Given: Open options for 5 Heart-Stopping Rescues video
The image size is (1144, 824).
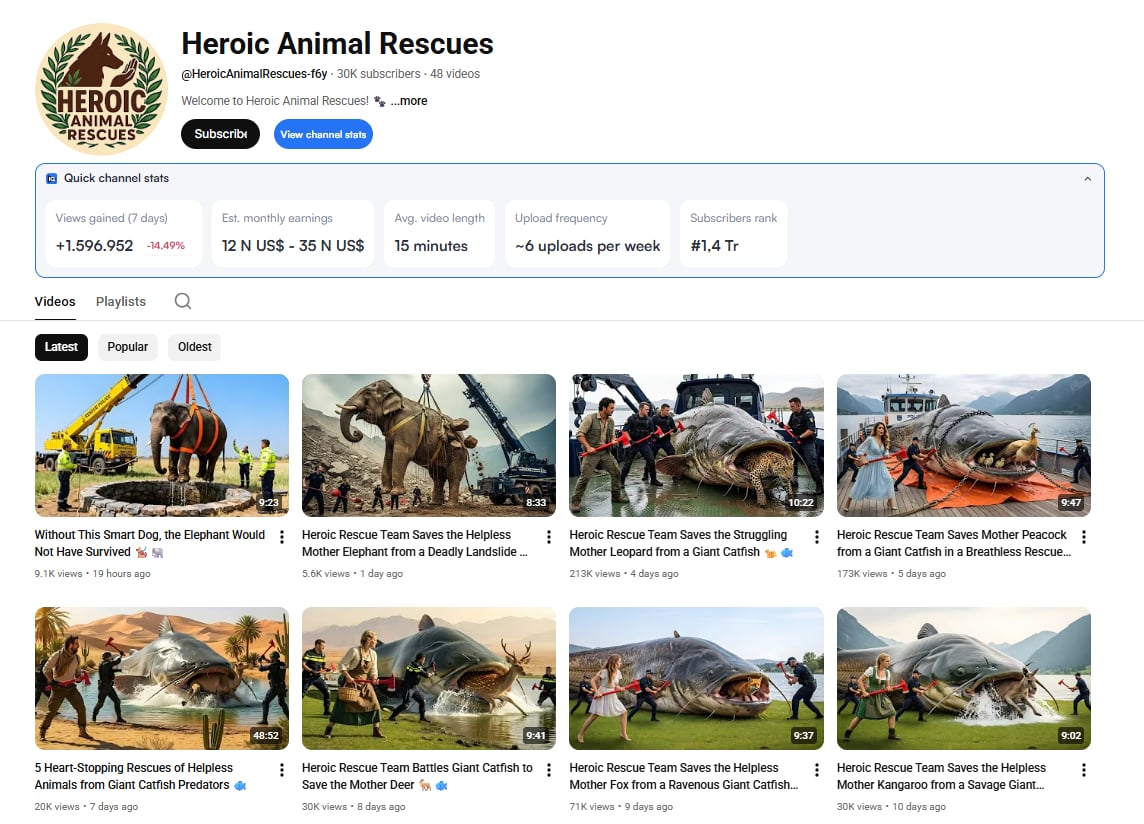Looking at the screenshot, I should point(282,770).
